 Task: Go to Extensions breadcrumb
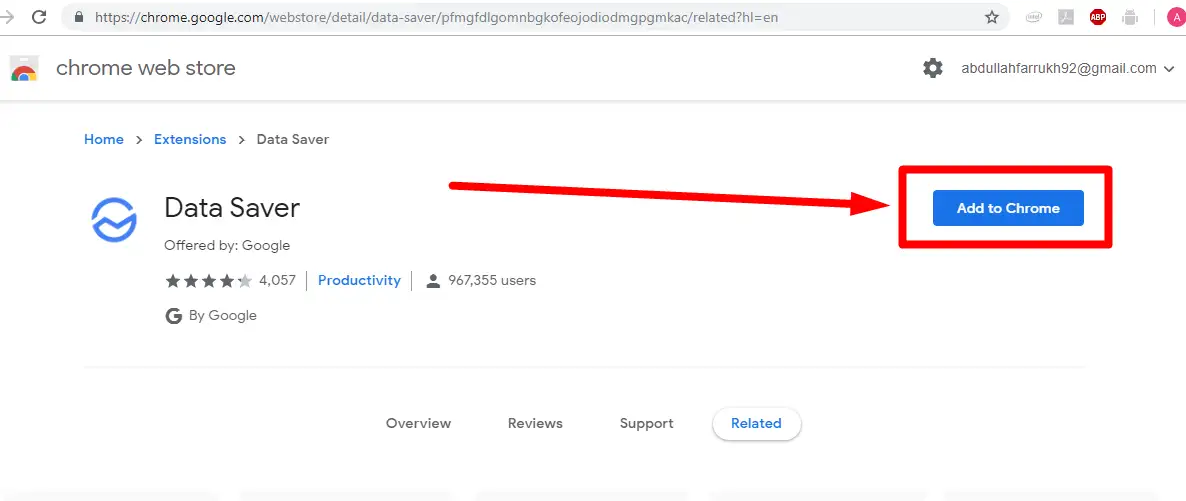[190, 139]
